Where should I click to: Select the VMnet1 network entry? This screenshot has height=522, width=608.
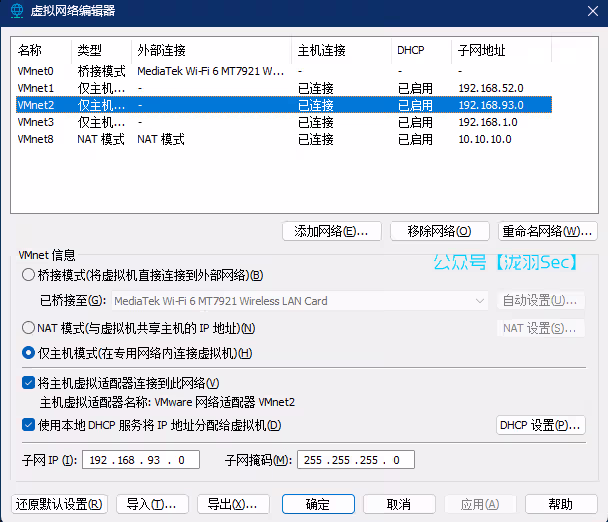click(36, 88)
